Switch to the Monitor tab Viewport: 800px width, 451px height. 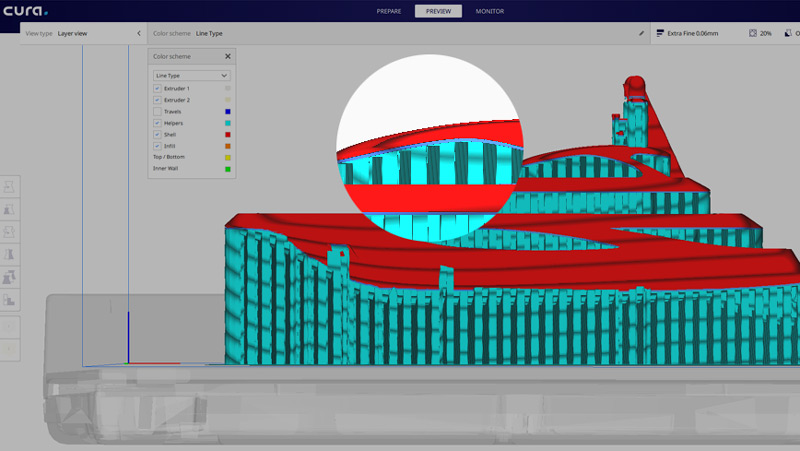coord(490,11)
